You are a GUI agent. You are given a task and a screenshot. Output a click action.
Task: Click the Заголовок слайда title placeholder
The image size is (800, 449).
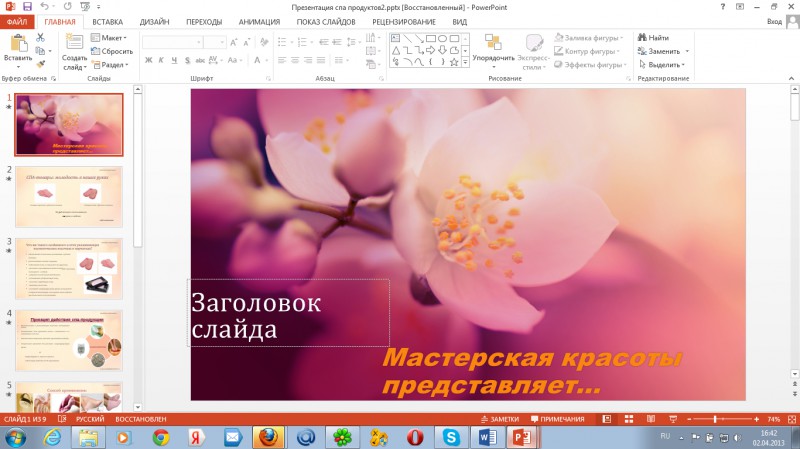(289, 313)
